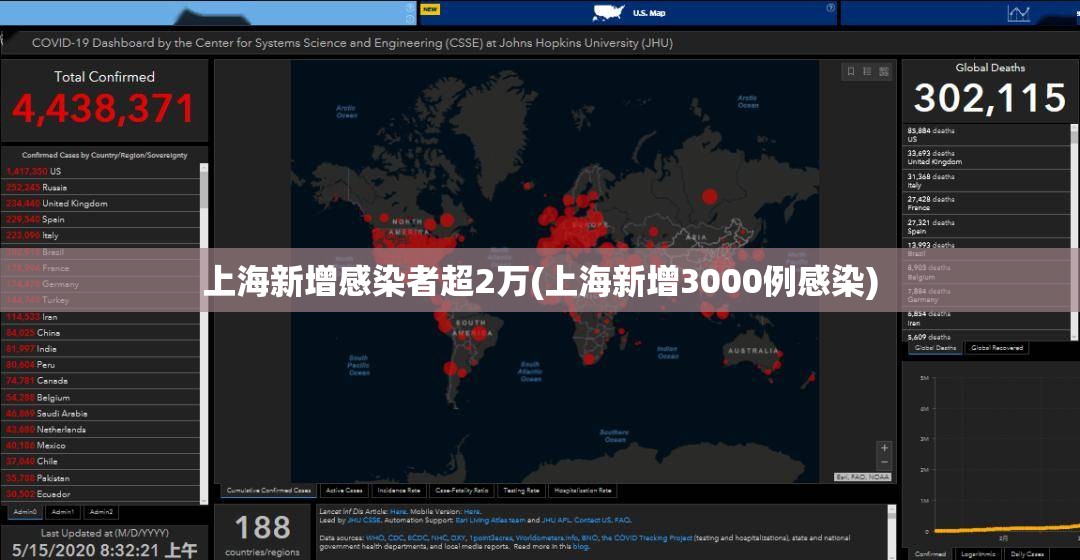
Task: Select the 27,428 deaths France entry
Action: pyautogui.click(x=986, y=203)
